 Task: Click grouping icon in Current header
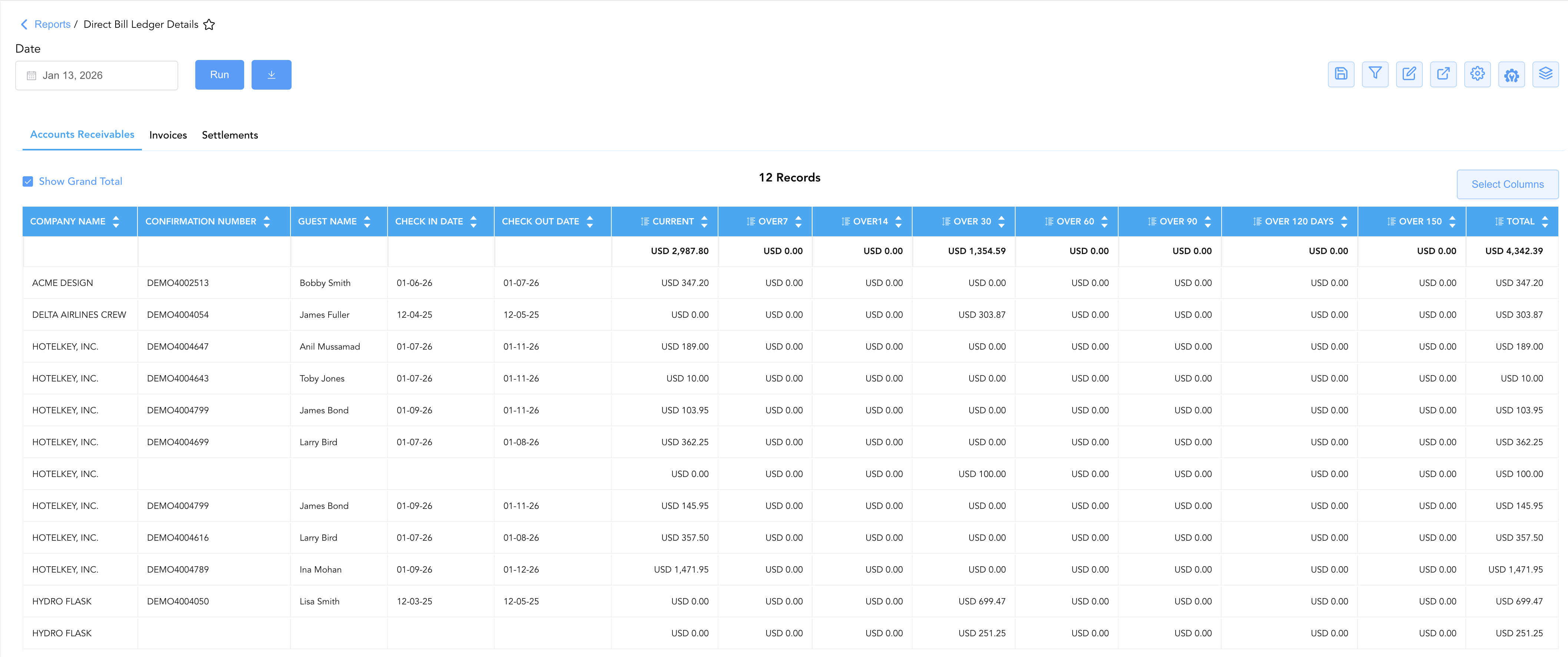[645, 221]
